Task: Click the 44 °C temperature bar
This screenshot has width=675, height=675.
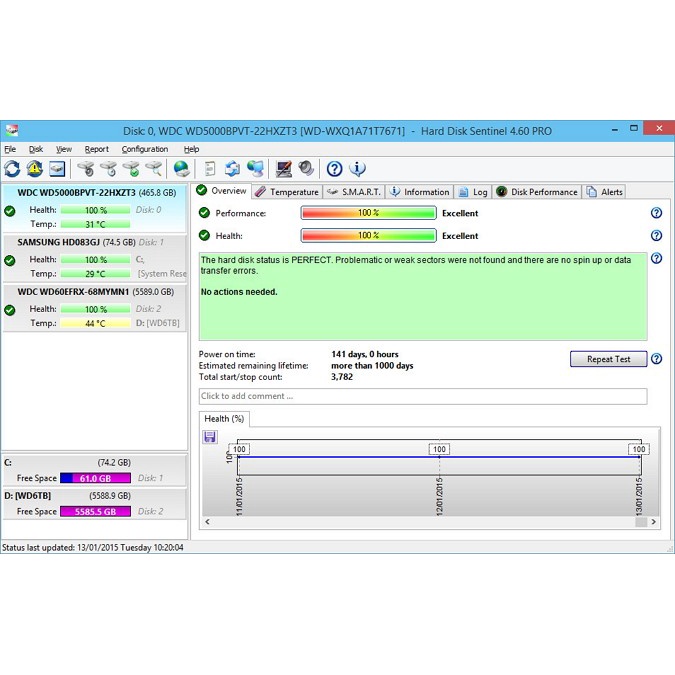Action: pos(95,323)
